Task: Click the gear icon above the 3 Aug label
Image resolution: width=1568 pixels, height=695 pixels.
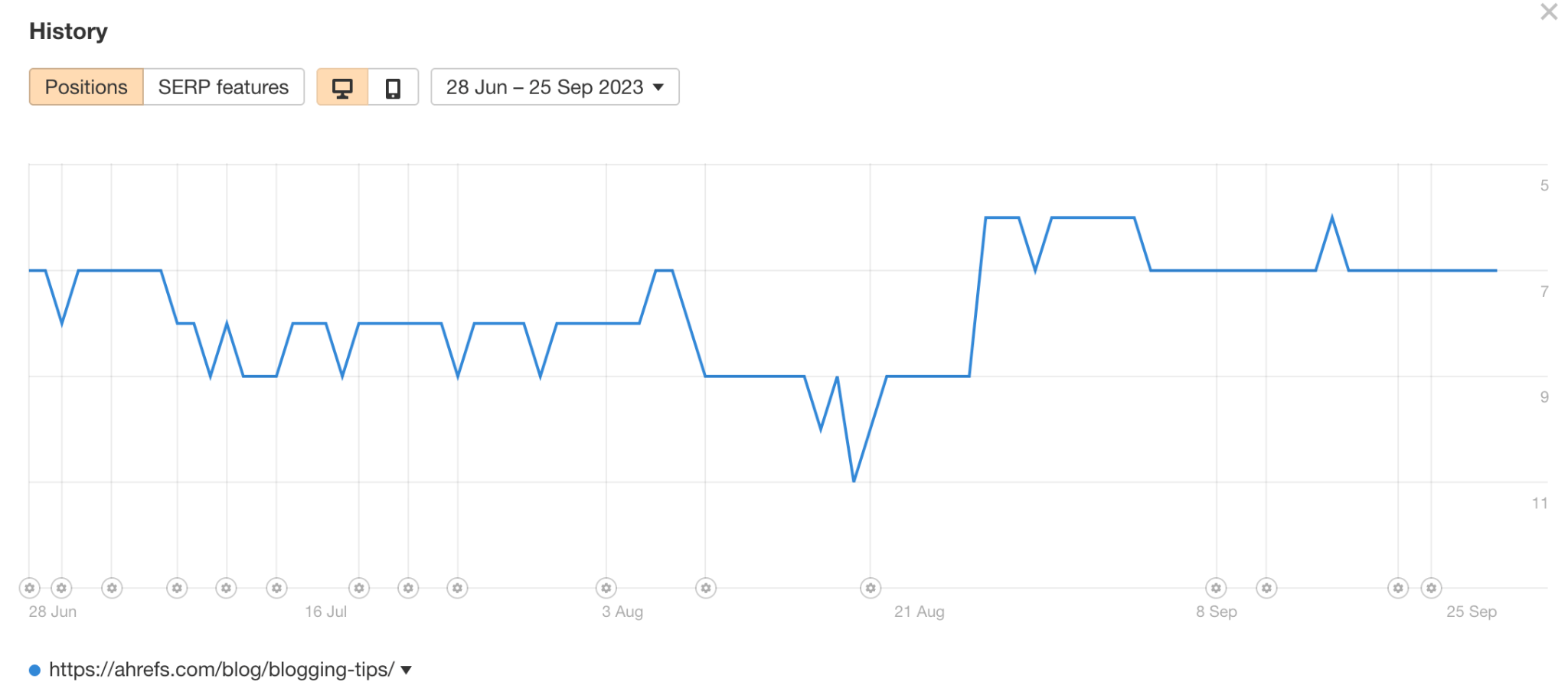Action: [x=606, y=588]
